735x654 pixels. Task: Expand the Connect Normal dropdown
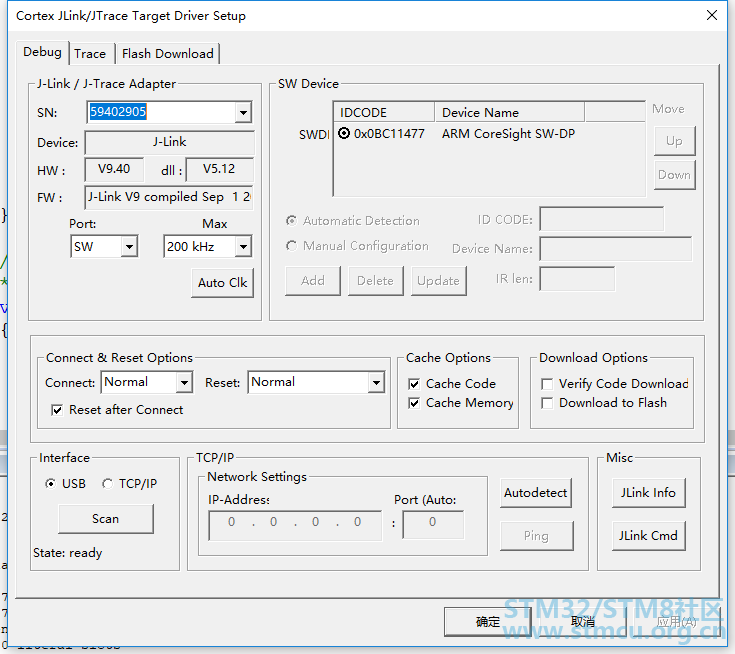[184, 383]
